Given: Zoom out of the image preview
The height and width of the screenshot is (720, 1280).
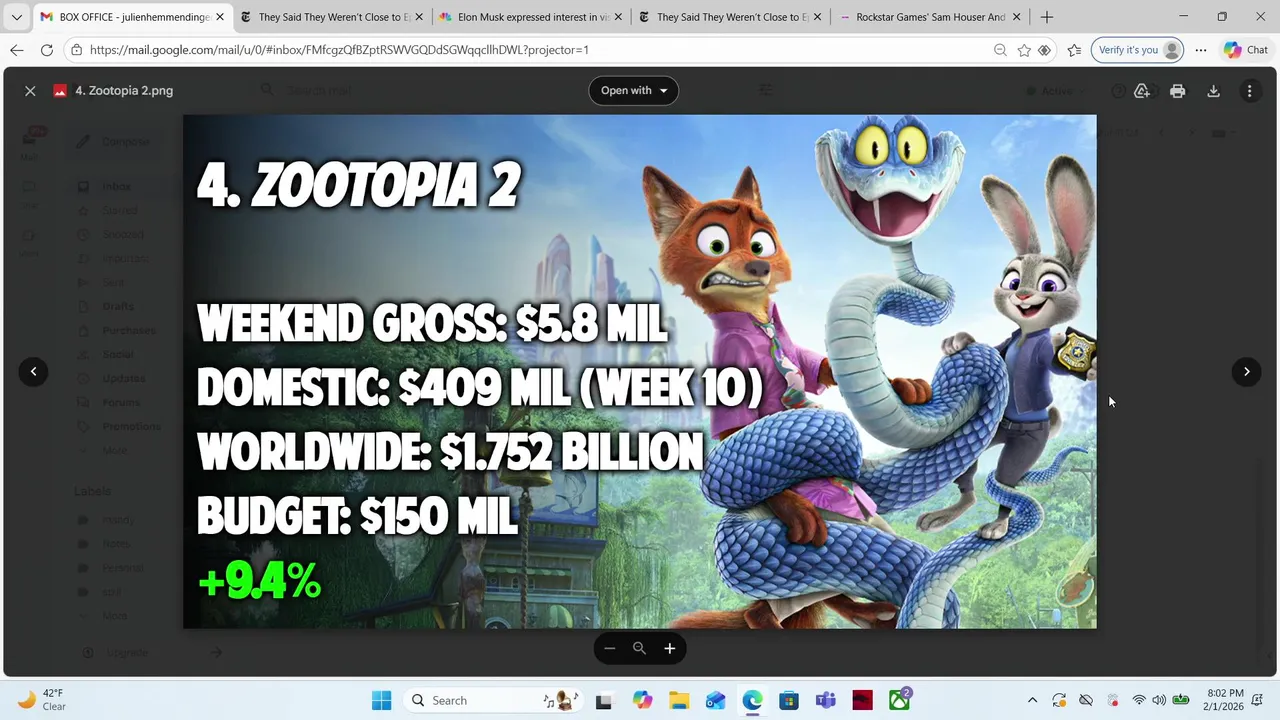Looking at the screenshot, I should [x=609, y=648].
